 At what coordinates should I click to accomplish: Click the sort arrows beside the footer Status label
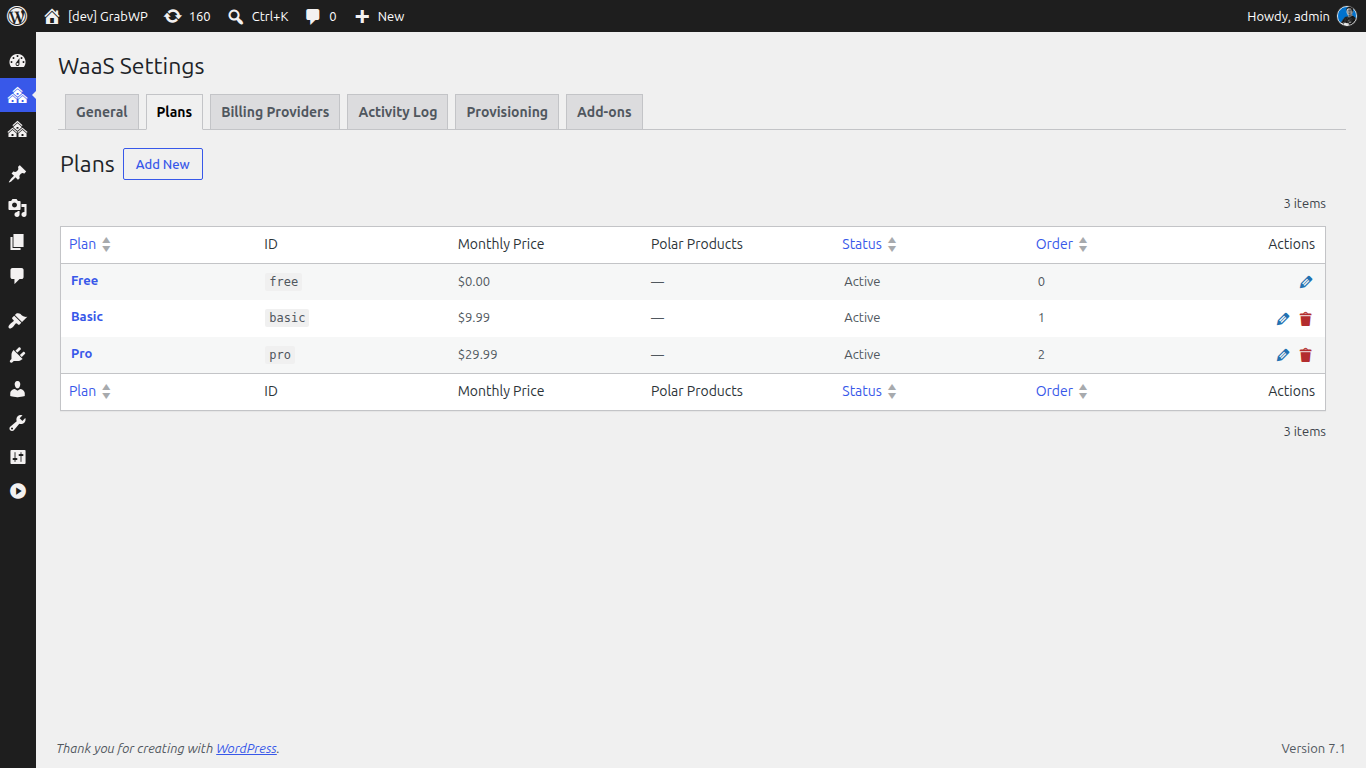892,392
